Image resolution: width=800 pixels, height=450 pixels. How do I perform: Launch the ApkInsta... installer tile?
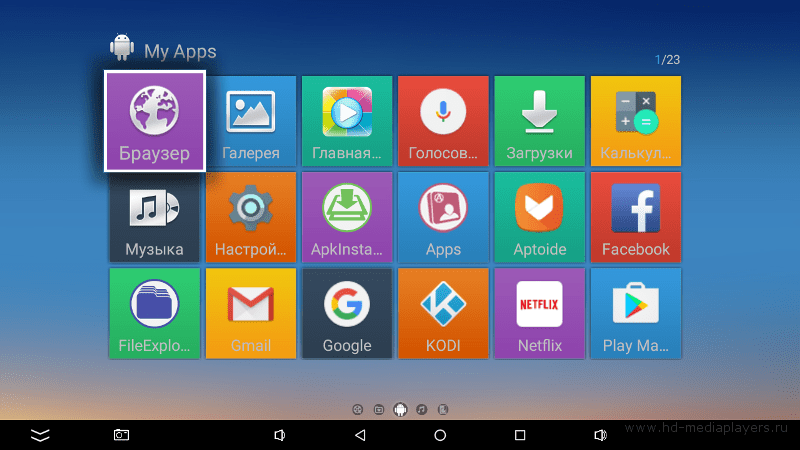(x=347, y=217)
